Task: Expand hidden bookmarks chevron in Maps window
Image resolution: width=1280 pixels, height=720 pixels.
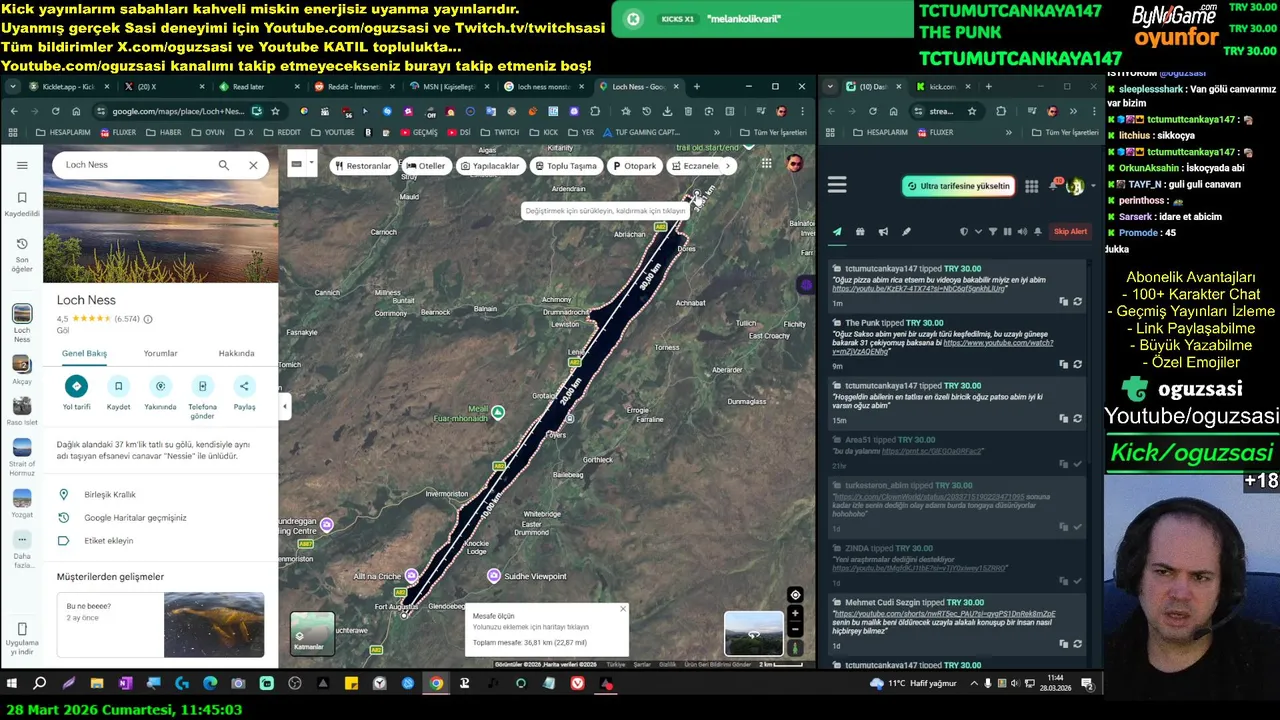Action: [716, 132]
